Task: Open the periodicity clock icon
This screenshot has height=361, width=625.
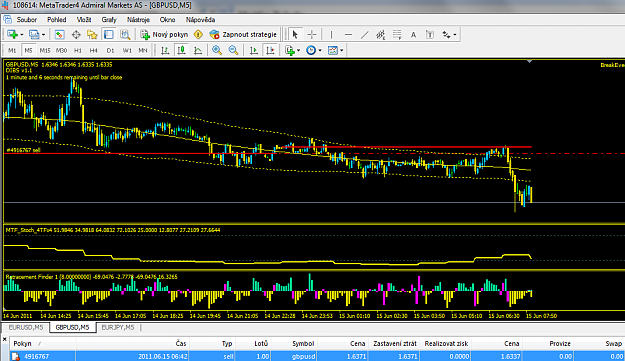Action: coord(311,50)
